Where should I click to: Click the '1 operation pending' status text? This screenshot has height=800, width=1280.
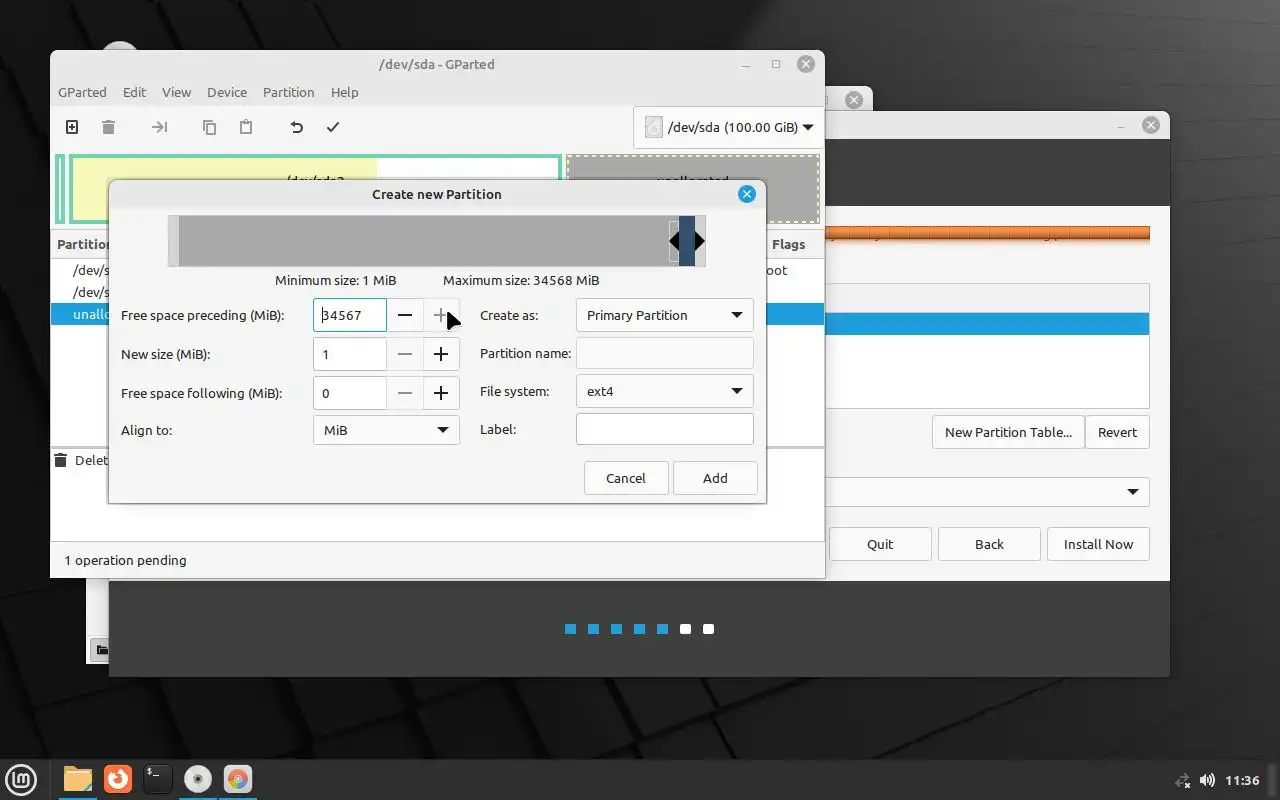point(125,560)
